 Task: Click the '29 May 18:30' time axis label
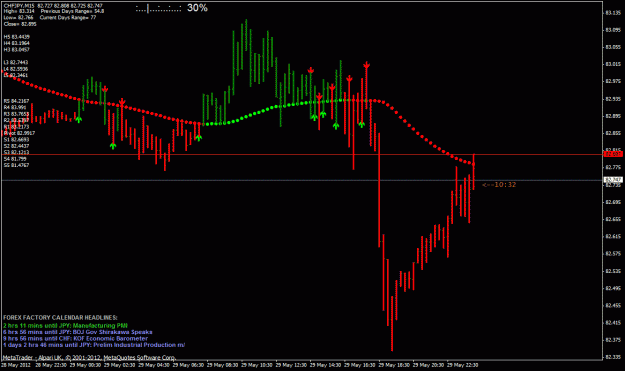pyautogui.click(x=393, y=365)
